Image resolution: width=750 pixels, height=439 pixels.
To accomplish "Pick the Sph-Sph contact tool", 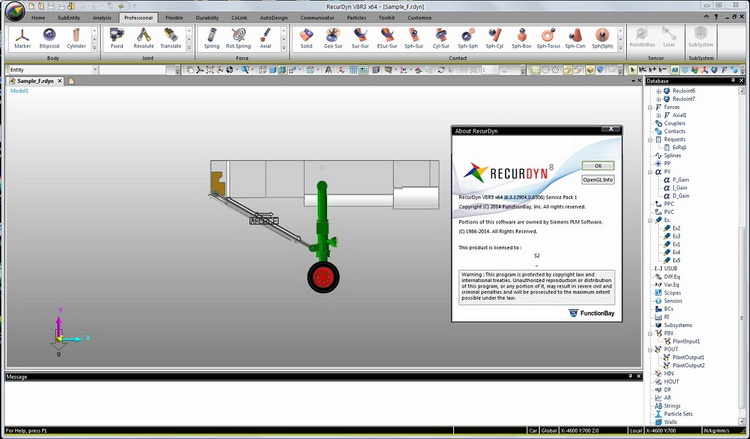I will pos(467,39).
